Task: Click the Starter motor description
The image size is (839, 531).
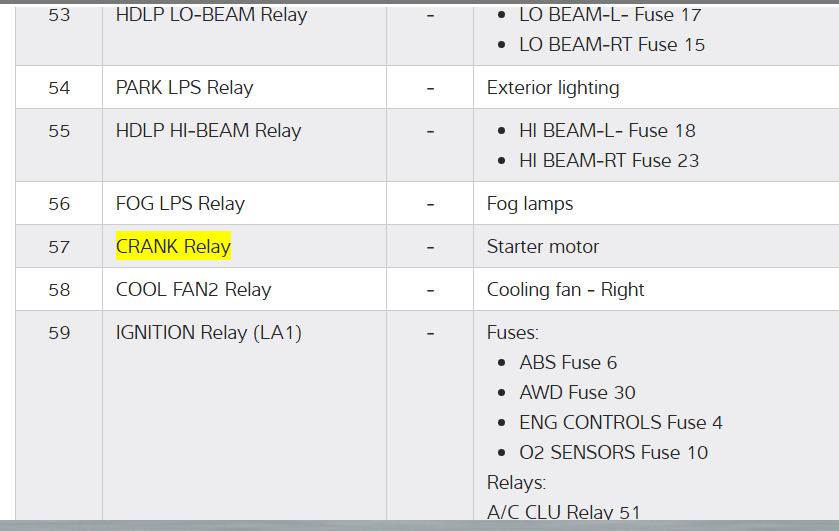Action: point(543,247)
